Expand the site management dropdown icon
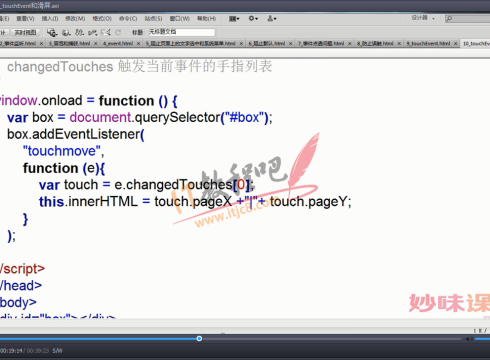 tap(272, 19)
